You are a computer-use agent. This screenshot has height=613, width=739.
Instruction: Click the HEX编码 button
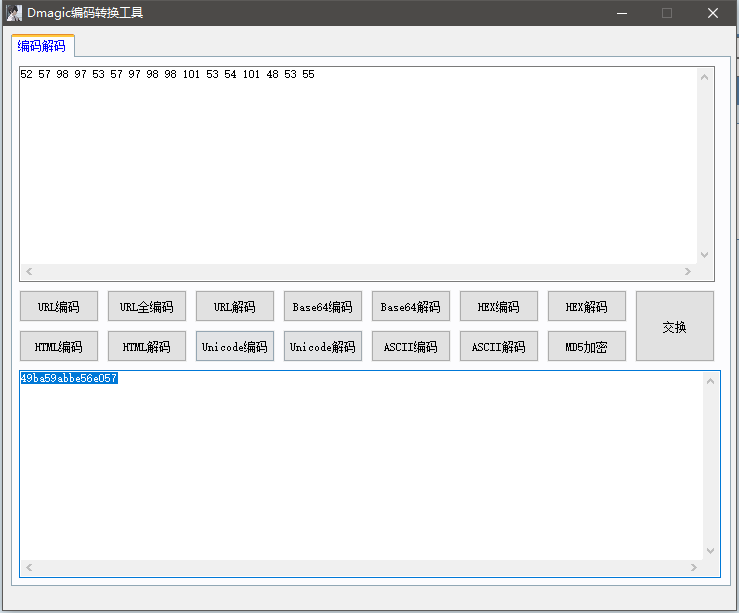[499, 306]
